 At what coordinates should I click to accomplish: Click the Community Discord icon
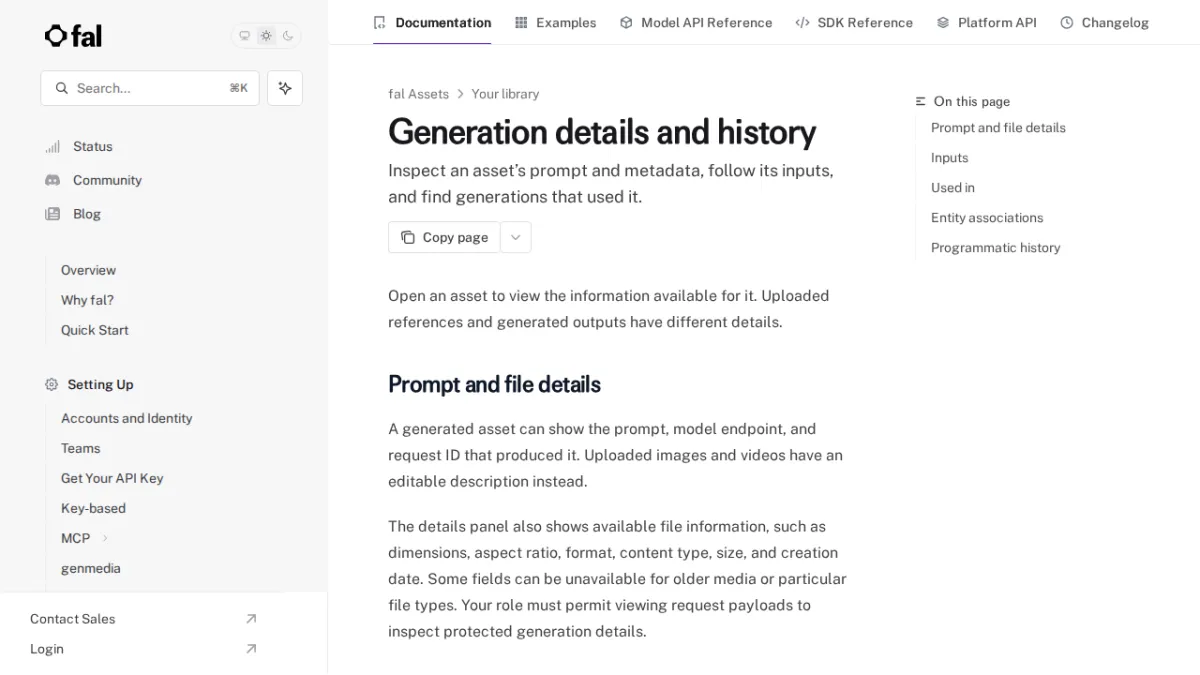52,180
